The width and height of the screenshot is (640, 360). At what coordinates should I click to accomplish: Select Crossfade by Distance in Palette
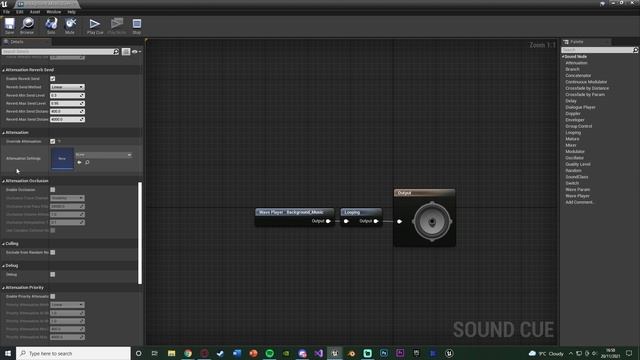click(x=587, y=88)
